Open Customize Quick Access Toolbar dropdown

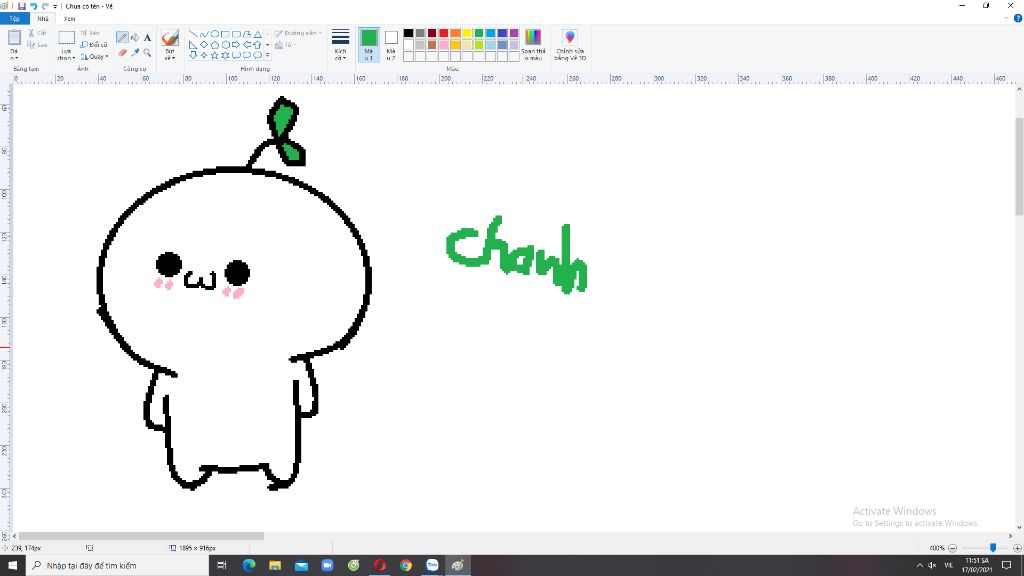[x=56, y=6]
